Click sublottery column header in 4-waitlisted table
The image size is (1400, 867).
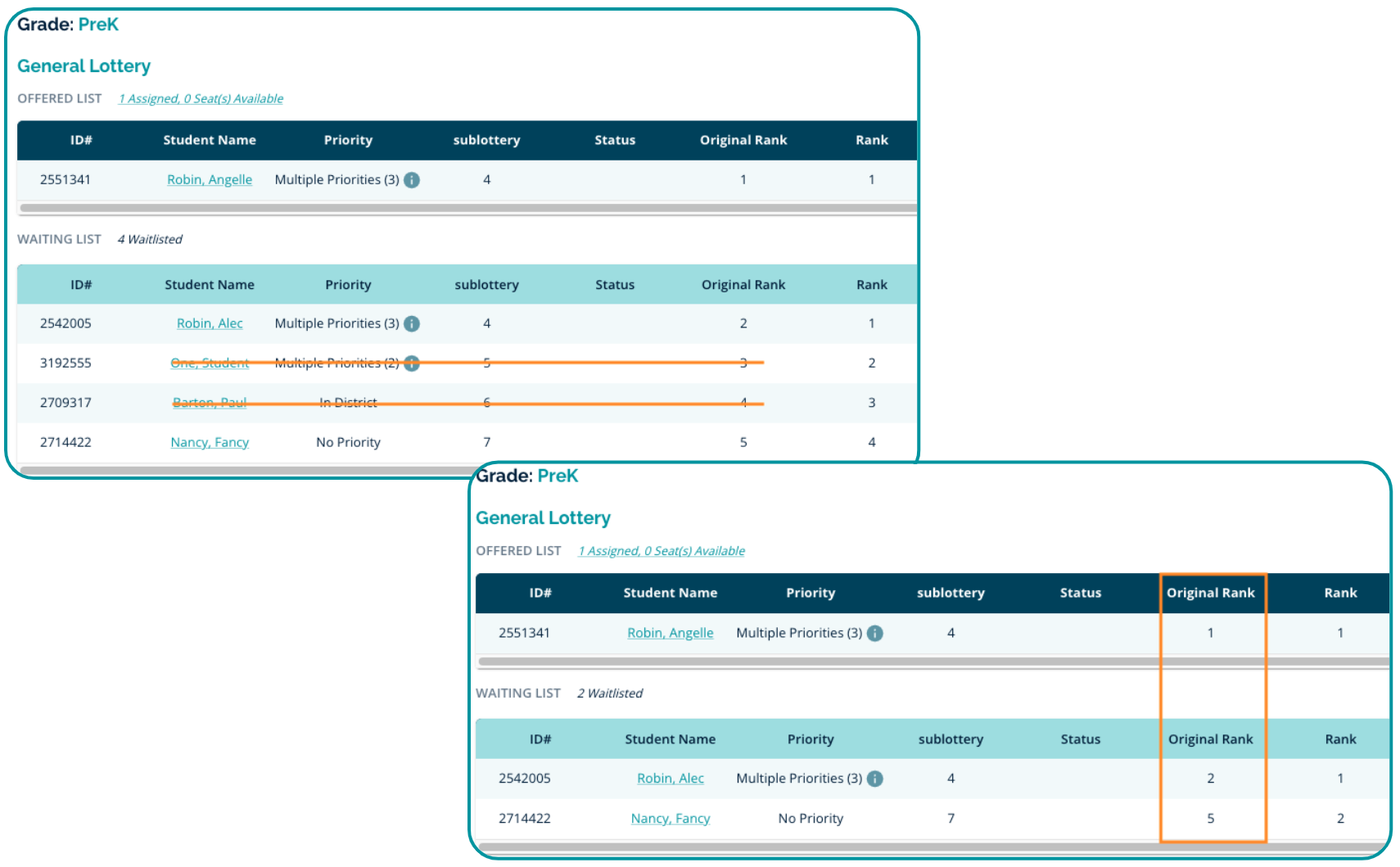pos(486,285)
